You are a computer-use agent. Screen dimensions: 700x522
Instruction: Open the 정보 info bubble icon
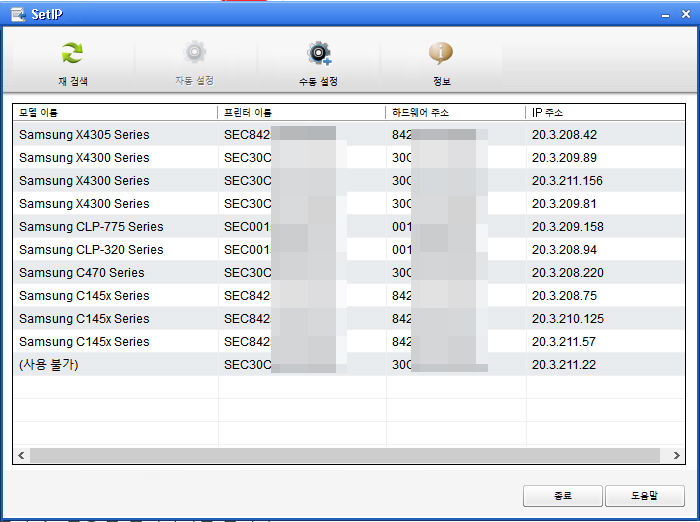point(441,53)
